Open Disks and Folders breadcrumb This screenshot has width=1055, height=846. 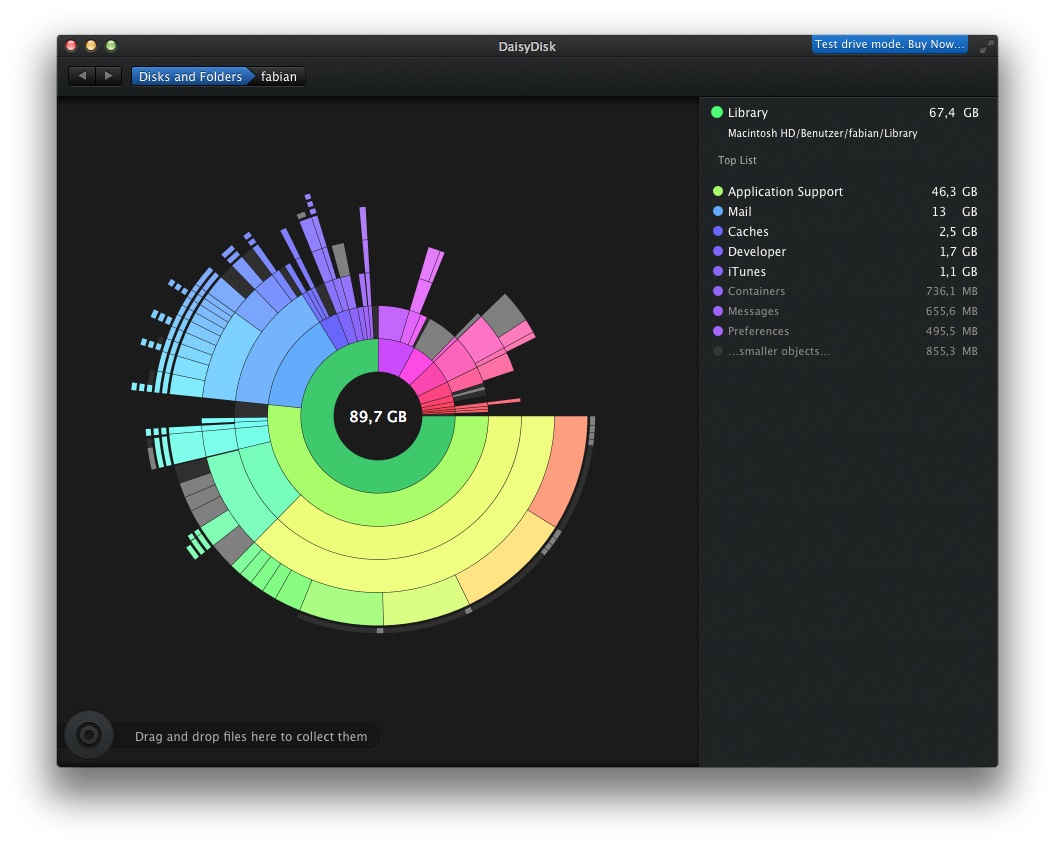pyautogui.click(x=190, y=76)
